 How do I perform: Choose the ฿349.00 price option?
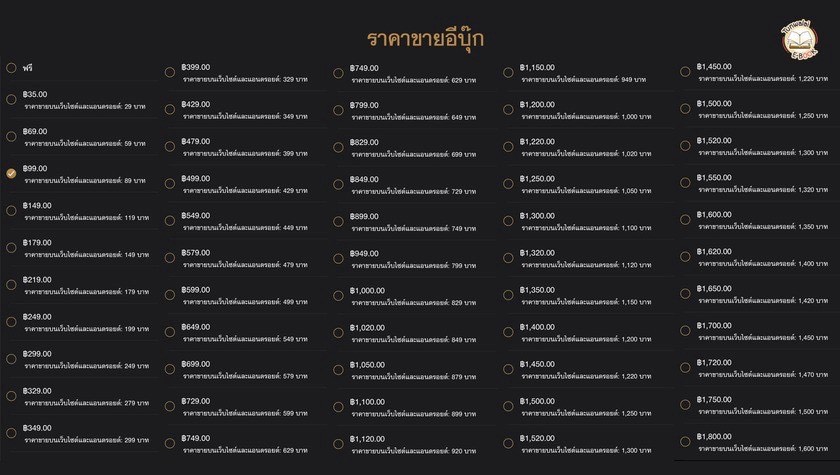11,433
